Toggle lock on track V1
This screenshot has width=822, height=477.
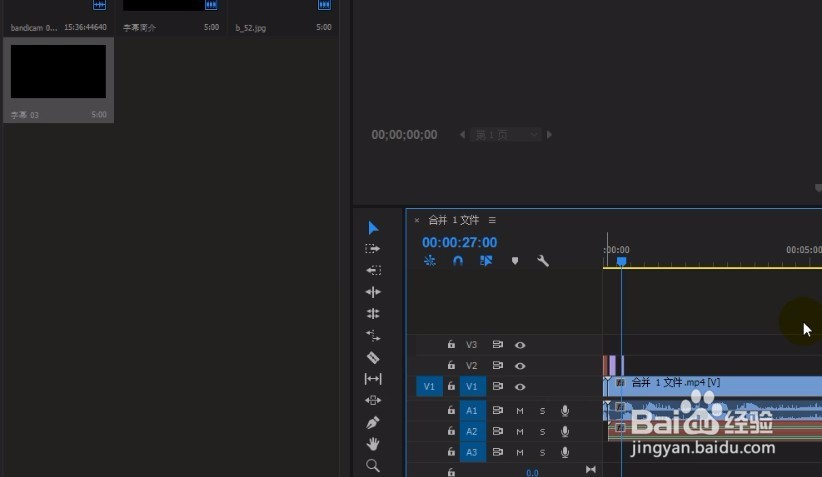tap(451, 386)
